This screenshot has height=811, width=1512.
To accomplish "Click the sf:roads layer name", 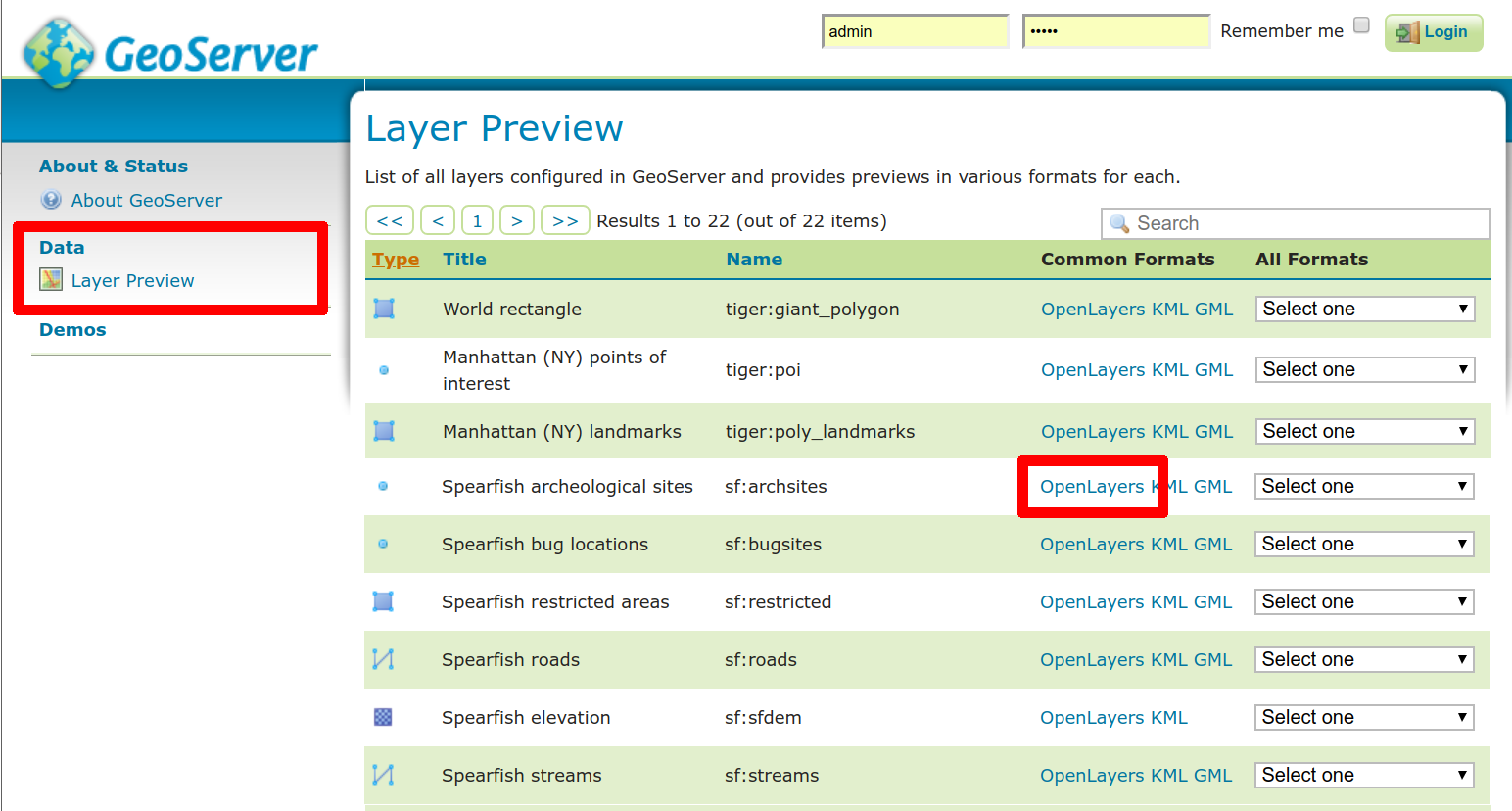I will click(x=761, y=659).
